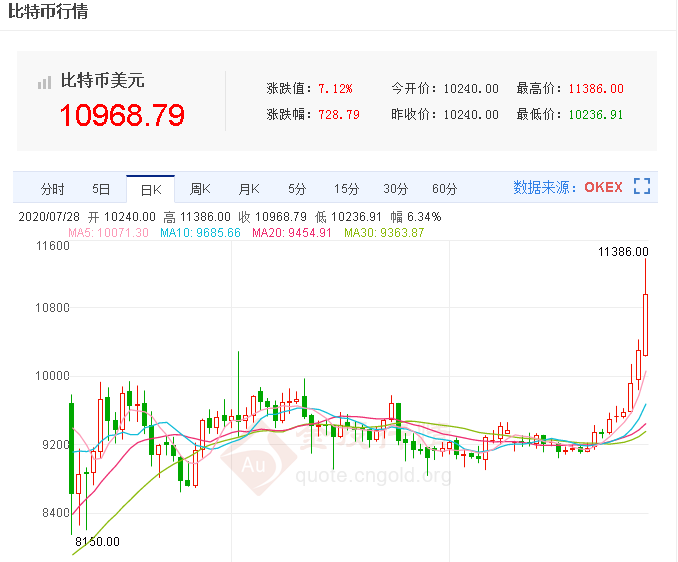Click the 11386.00 chart high label

click(x=623, y=252)
